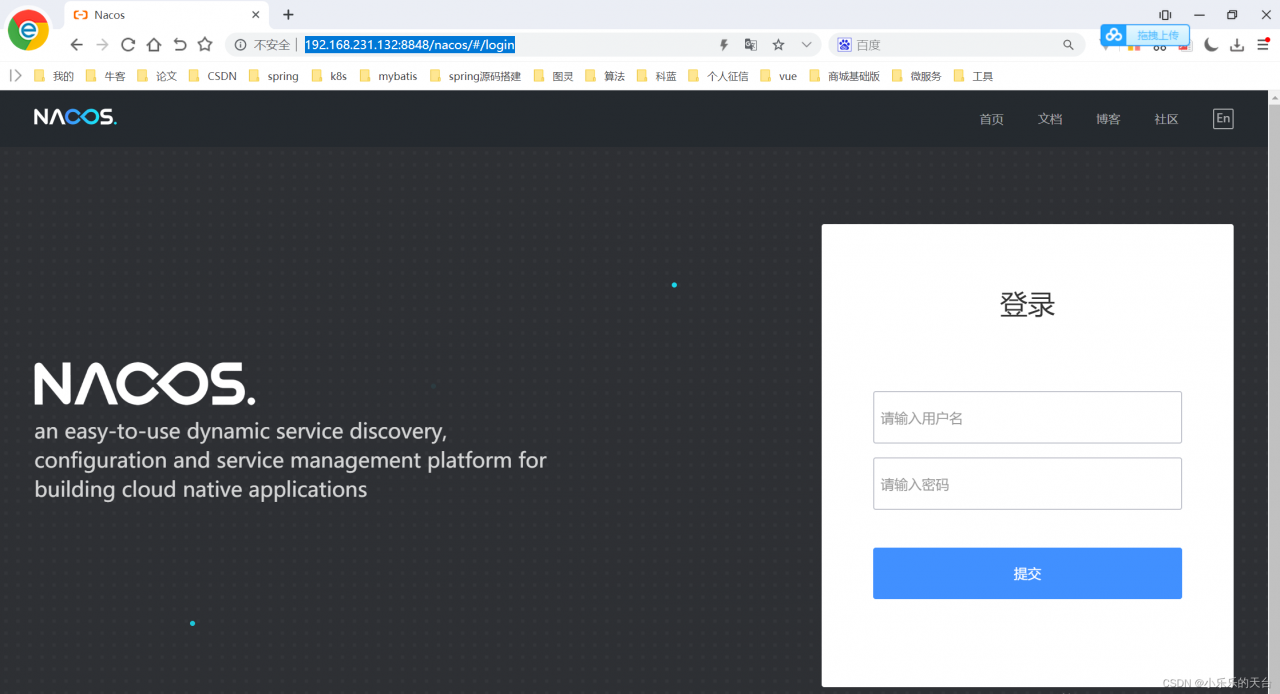Screen dimensions: 1280x694
Task: Click the page vertical scrollbar
Action: point(1274,392)
